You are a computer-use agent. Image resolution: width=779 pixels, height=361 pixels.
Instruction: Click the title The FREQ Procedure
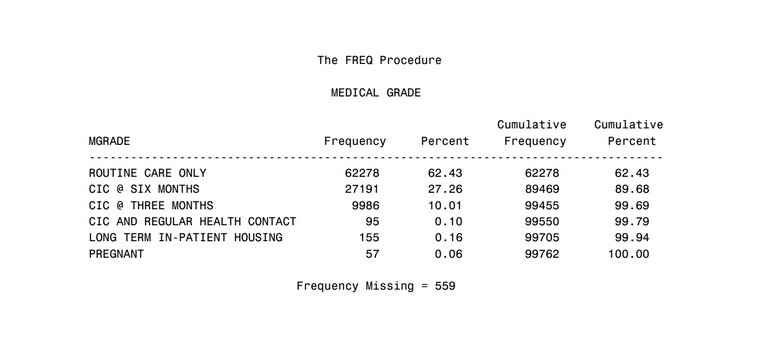pyautogui.click(x=380, y=61)
